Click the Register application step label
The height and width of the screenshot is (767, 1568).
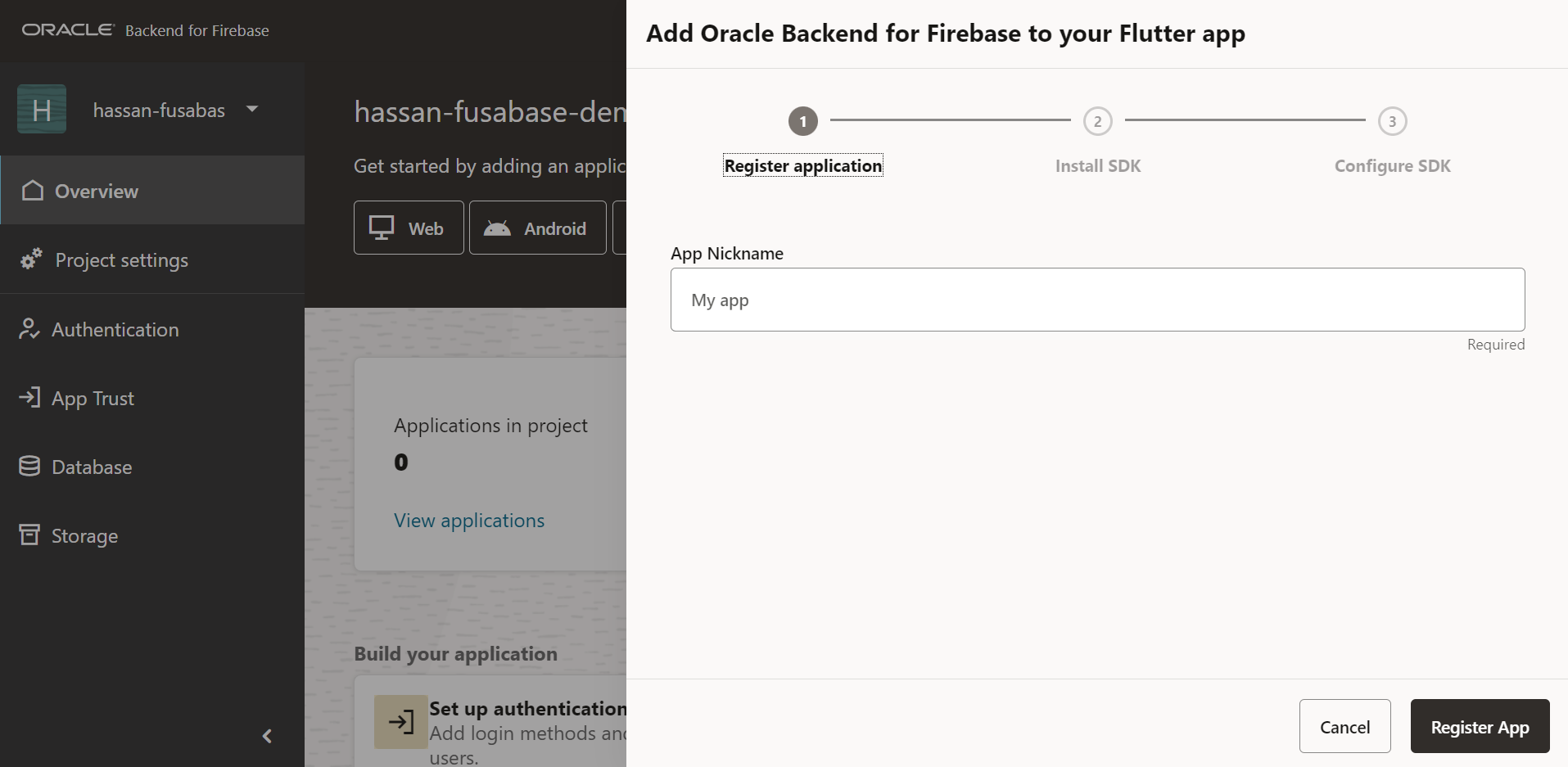coord(803,165)
